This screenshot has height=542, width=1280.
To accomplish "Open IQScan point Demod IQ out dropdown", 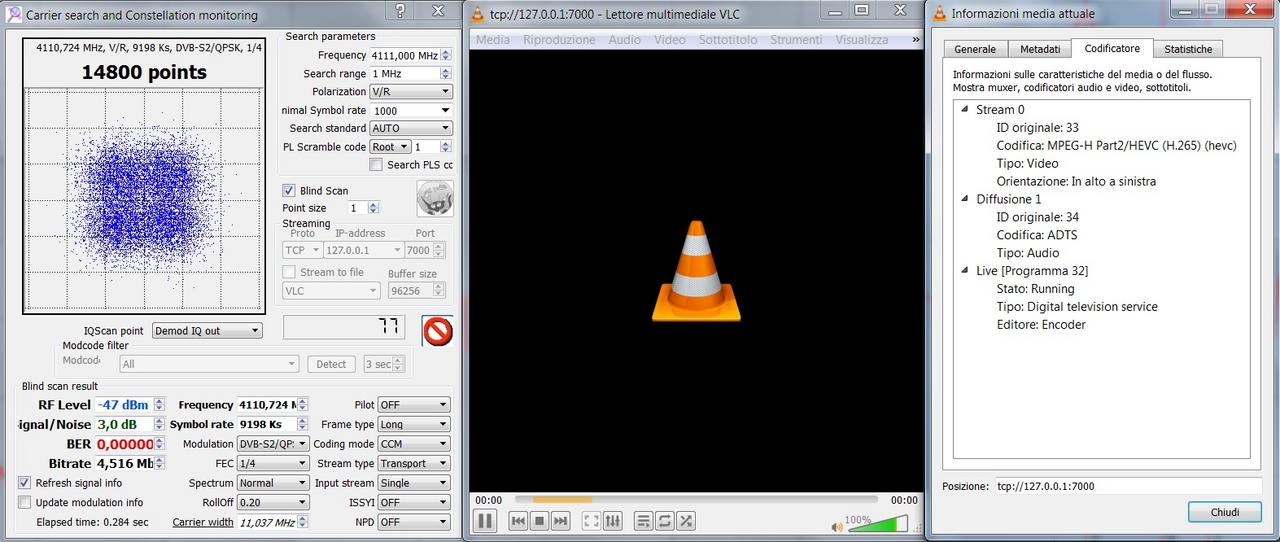I will click(x=207, y=330).
